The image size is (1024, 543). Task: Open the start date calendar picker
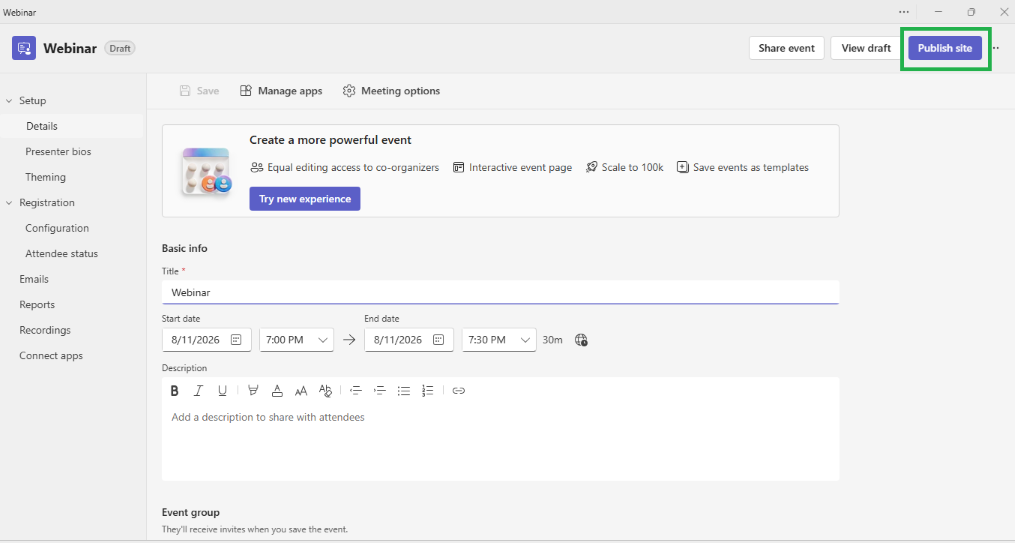tap(236, 340)
